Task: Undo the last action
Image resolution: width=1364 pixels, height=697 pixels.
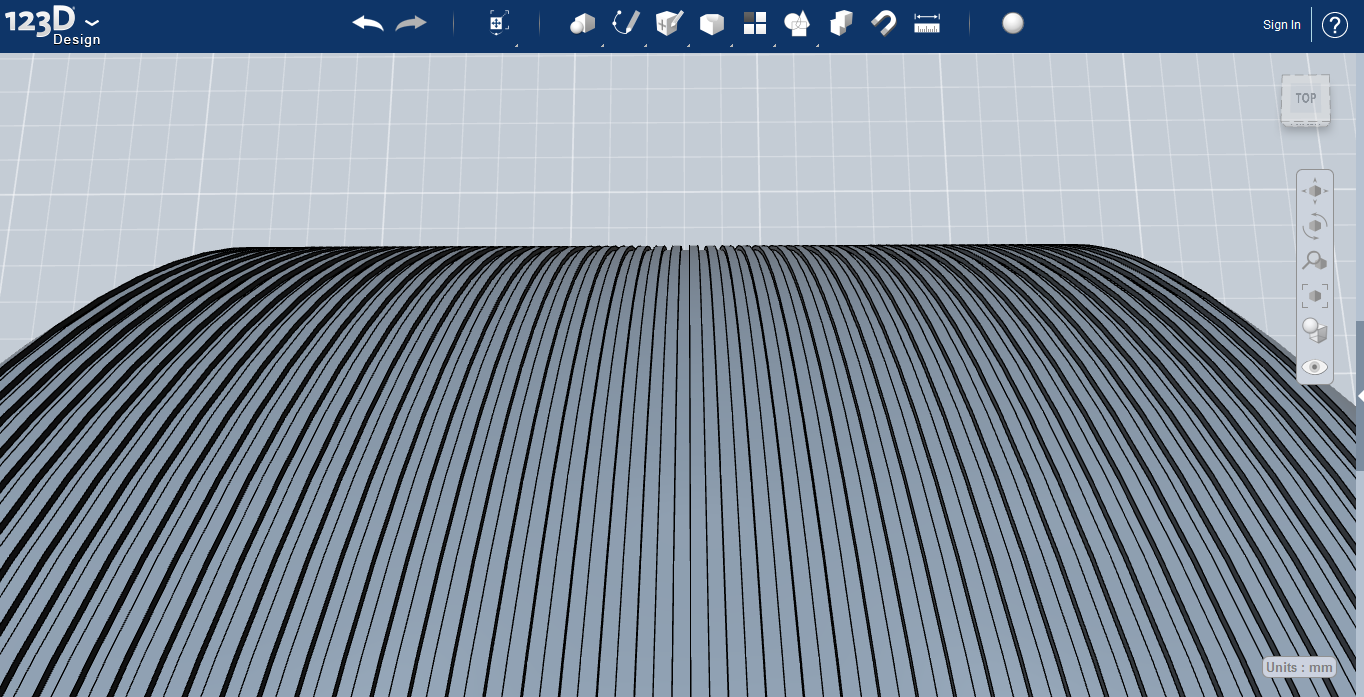Action: [x=366, y=23]
